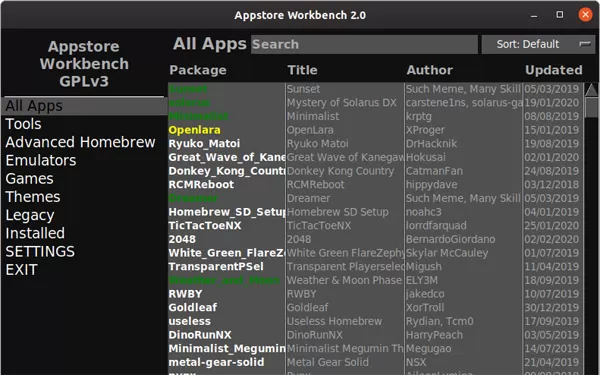The width and height of the screenshot is (600, 375).
Task: Select the Great_Wave_of_Kanegawa package
Action: click(x=227, y=158)
